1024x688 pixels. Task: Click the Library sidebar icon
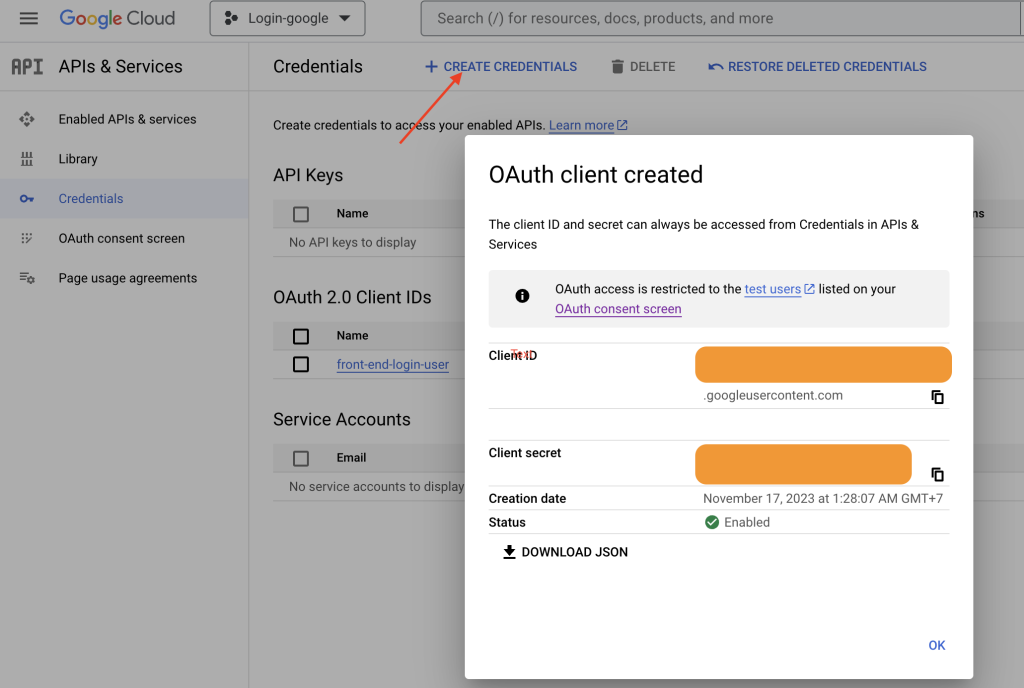tap(27, 159)
